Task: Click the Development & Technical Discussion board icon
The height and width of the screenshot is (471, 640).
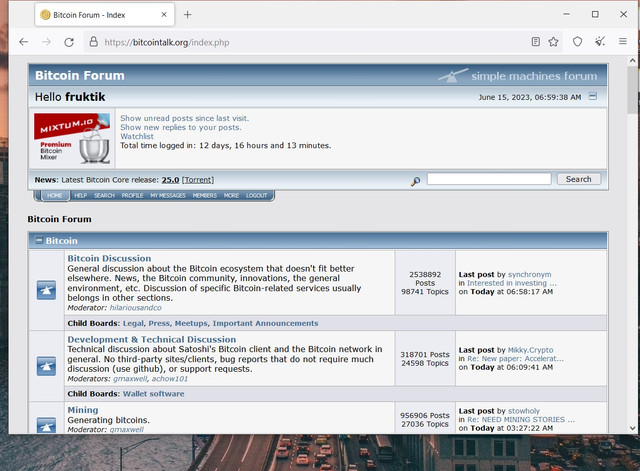Action: tap(46, 366)
